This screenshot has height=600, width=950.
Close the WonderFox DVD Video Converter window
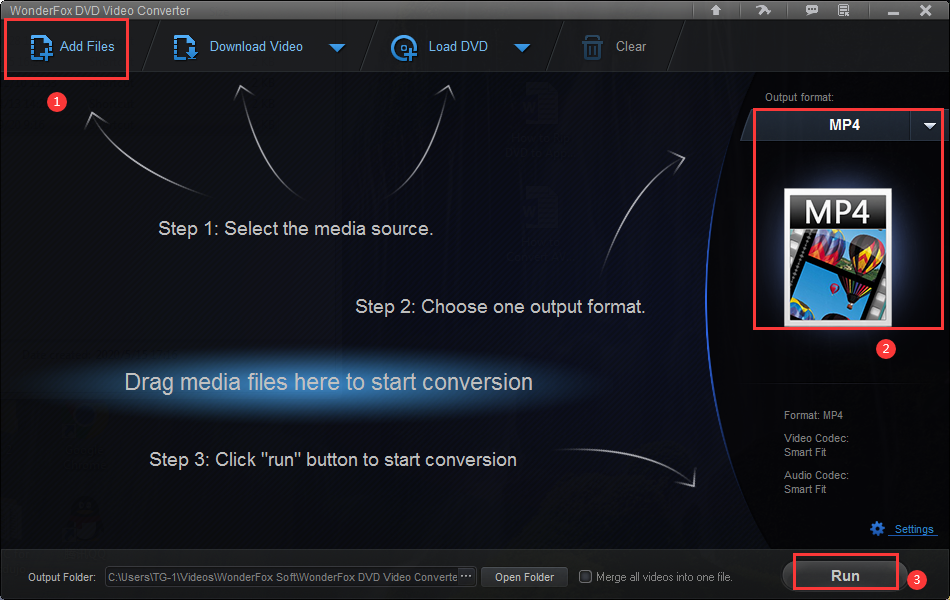[x=925, y=10]
